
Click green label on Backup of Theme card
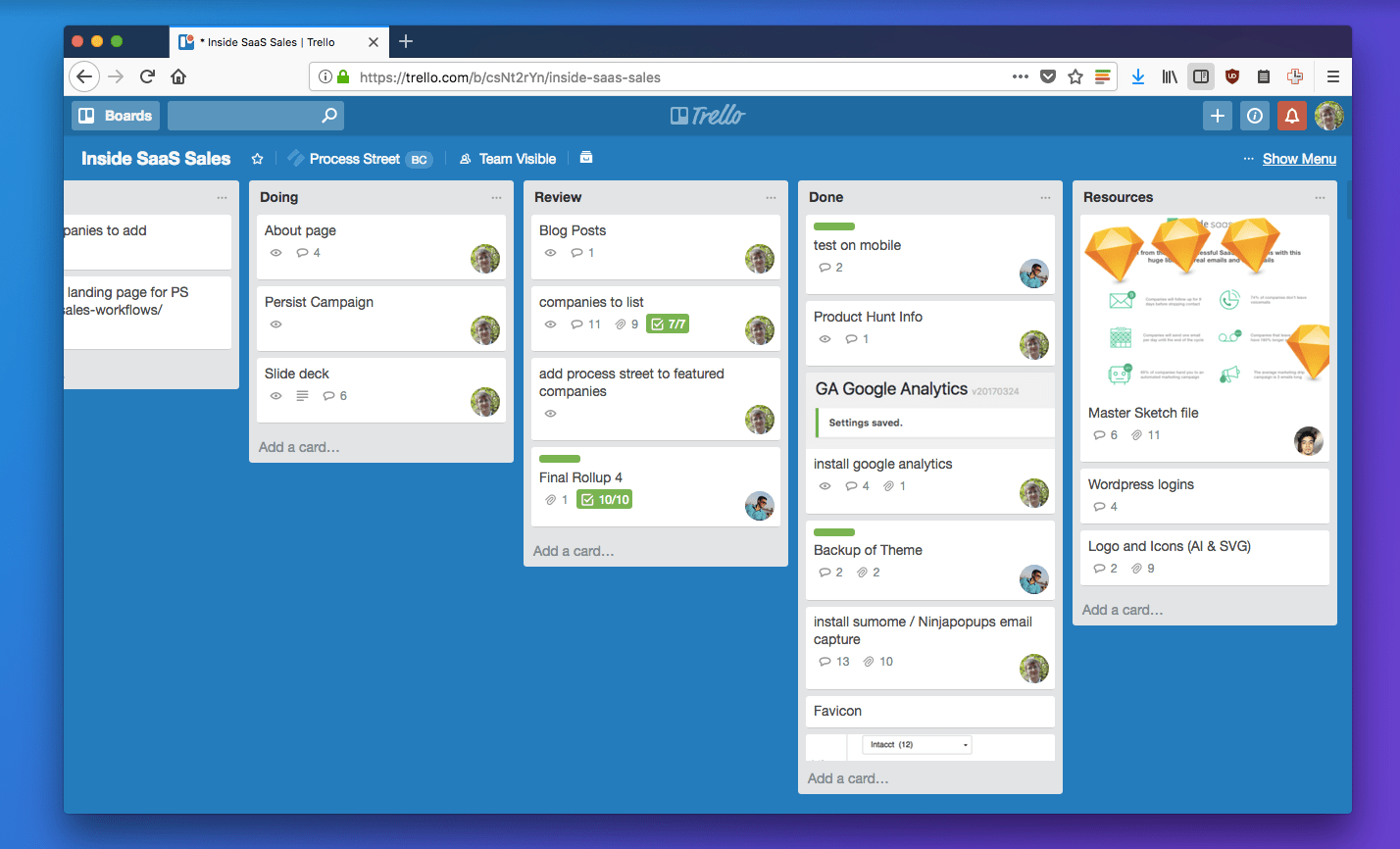[834, 531]
